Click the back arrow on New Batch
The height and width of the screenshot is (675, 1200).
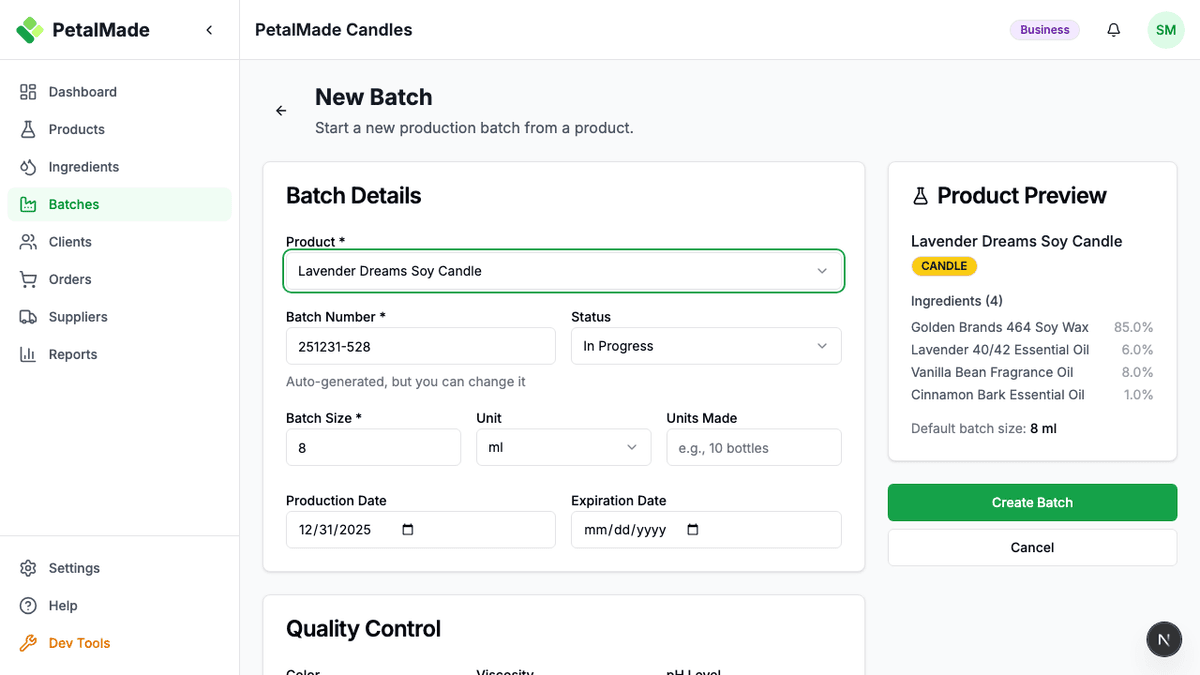tap(281, 111)
